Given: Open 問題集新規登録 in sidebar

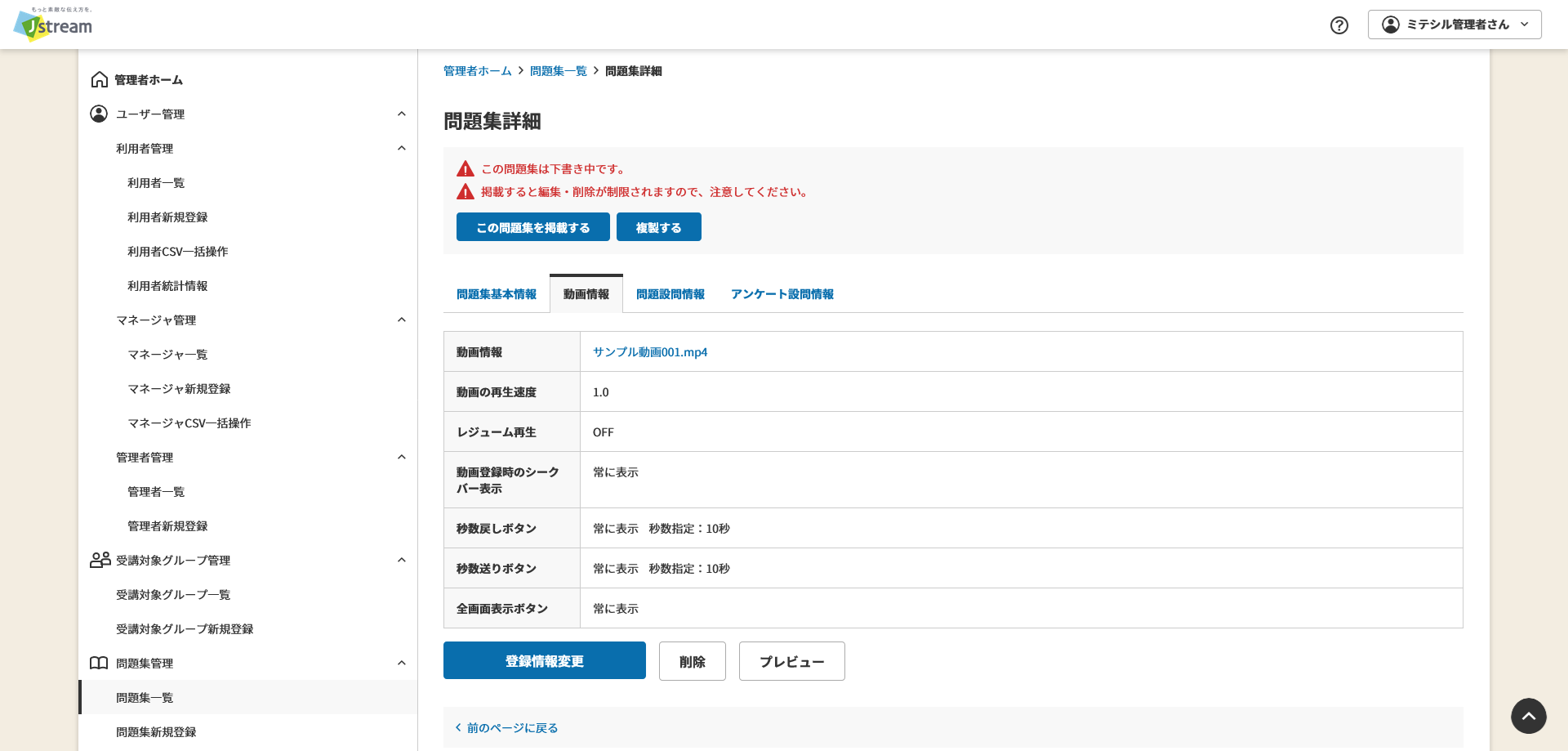Looking at the screenshot, I should coord(156,732).
